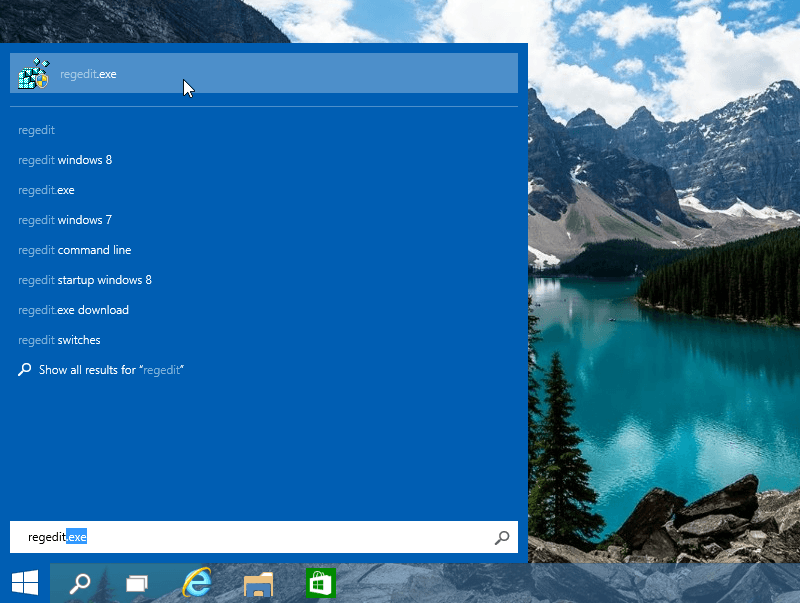The image size is (800, 603).
Task: Open the Windows Store taskbar icon
Action: (x=320, y=583)
